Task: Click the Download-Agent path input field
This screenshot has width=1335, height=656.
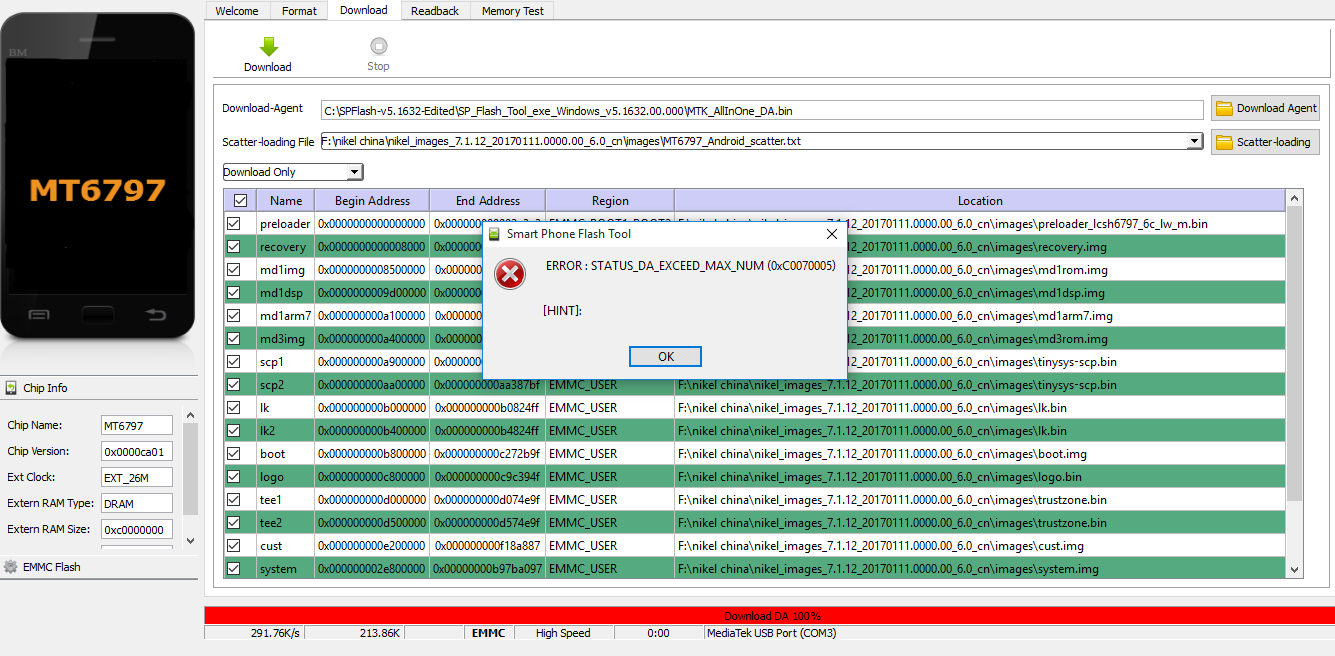Action: click(761, 109)
